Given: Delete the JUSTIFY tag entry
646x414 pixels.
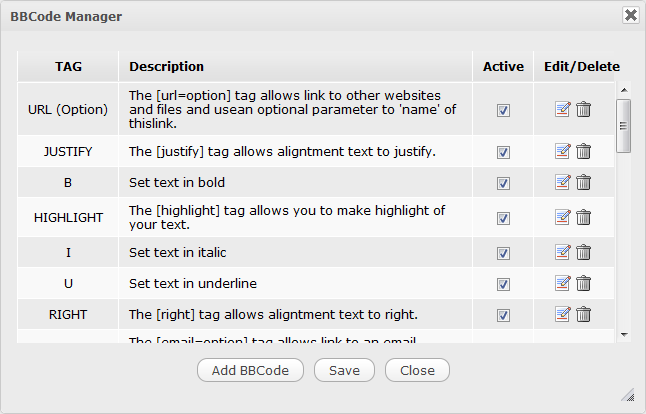Looking at the screenshot, I should point(584,152).
